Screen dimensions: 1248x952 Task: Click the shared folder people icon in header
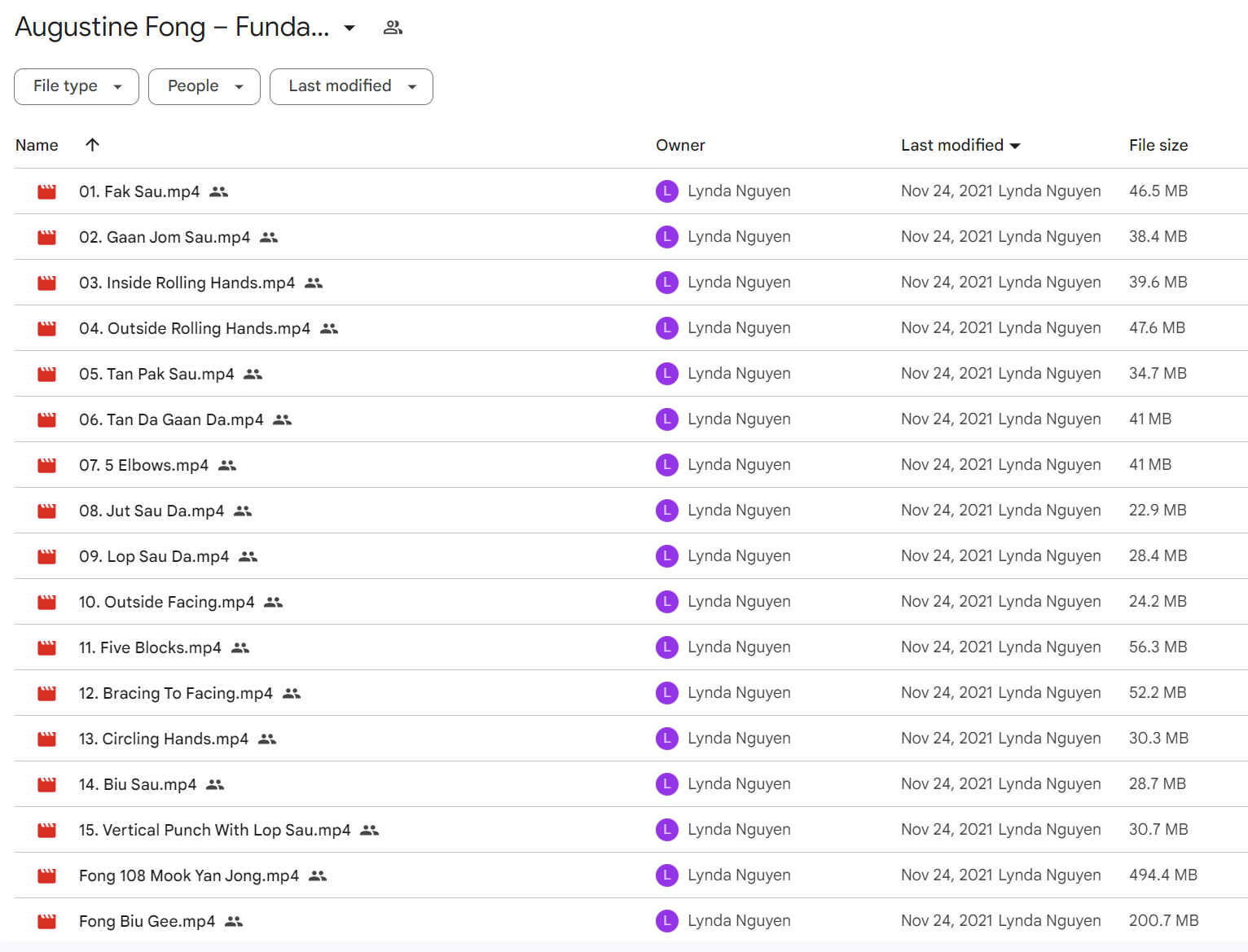[x=393, y=28]
